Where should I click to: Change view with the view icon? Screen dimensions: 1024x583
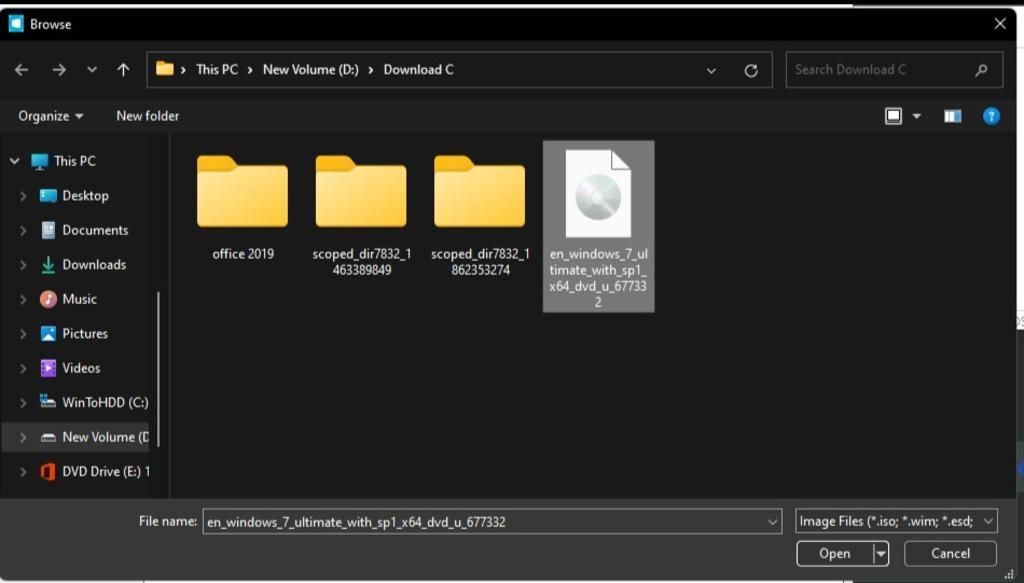(893, 116)
